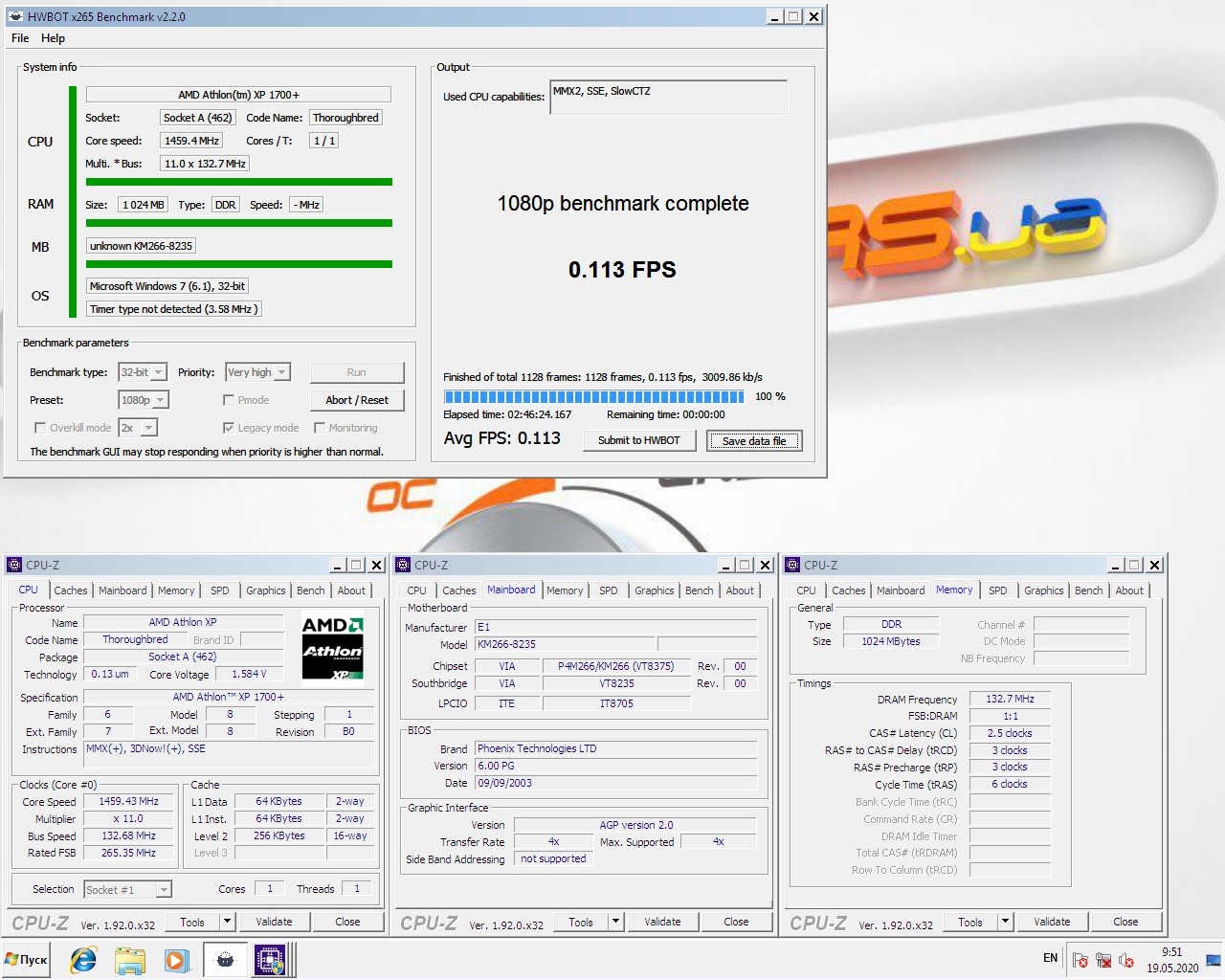This screenshot has height=980, width=1225.
Task: Click the network status tray icon
Action: point(1103,960)
